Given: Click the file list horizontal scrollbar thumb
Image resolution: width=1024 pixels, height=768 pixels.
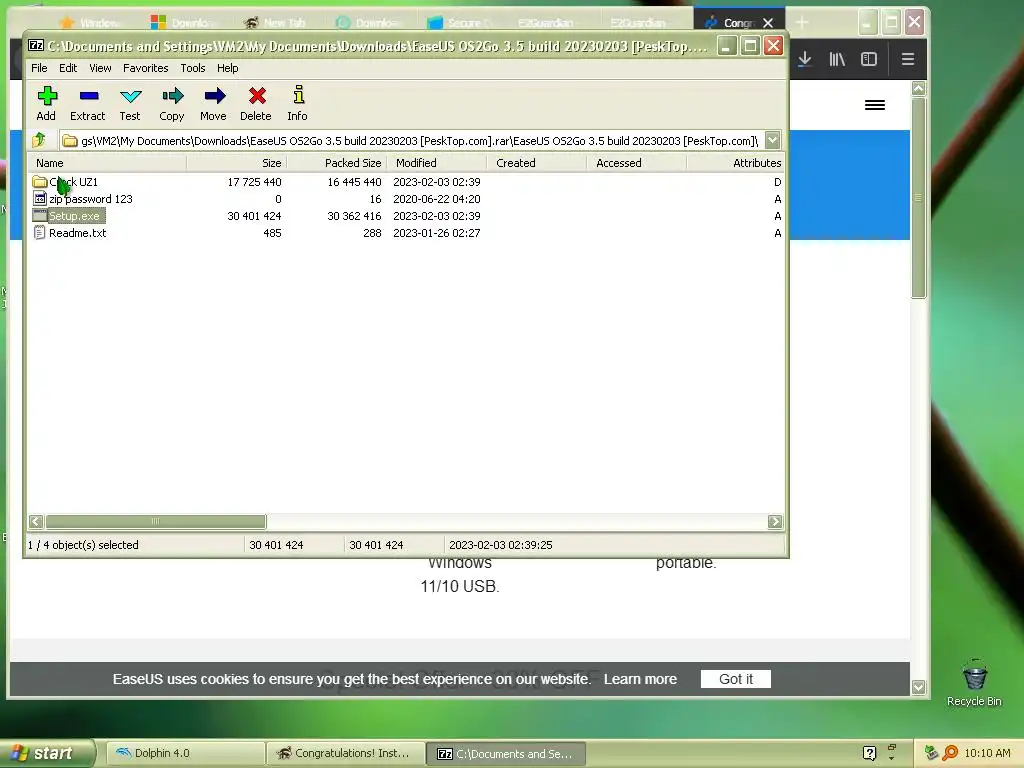Looking at the screenshot, I should tap(155, 521).
